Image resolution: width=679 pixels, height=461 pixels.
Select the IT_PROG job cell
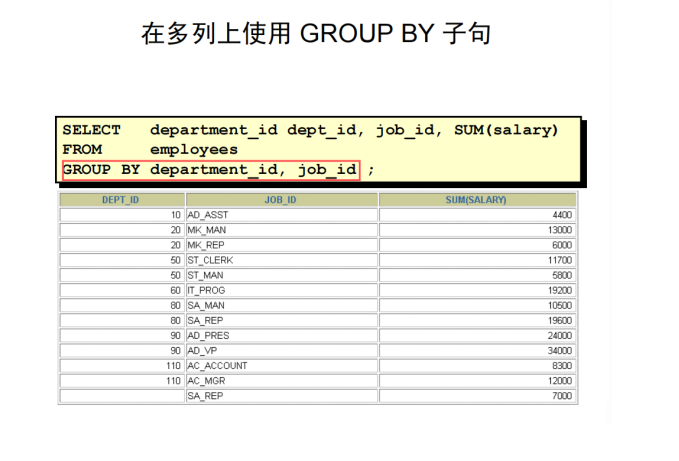(x=281, y=290)
